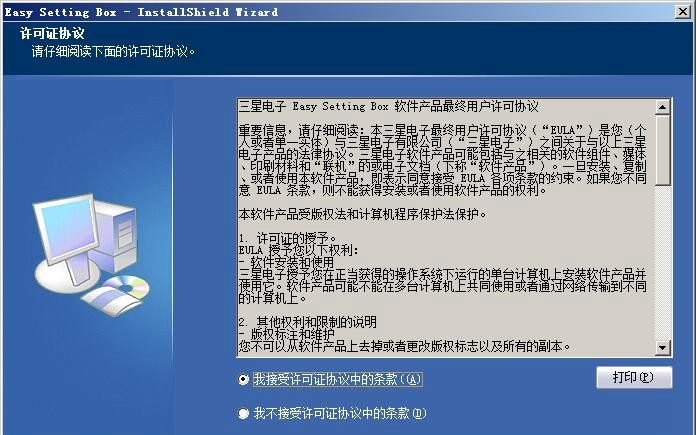Click the 请仔细阅读下面的许可证协议 subtitle

click(x=113, y=51)
